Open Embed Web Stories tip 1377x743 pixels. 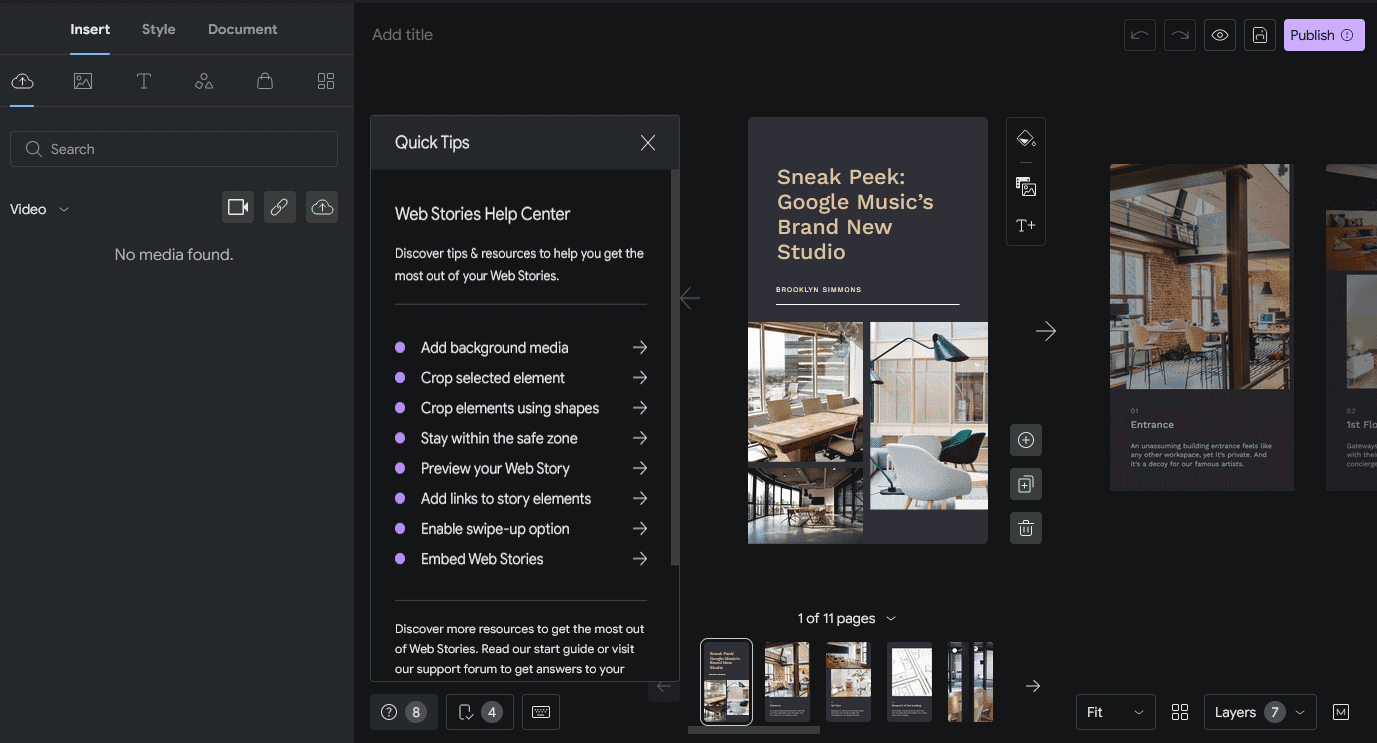pyautogui.click(x=521, y=559)
